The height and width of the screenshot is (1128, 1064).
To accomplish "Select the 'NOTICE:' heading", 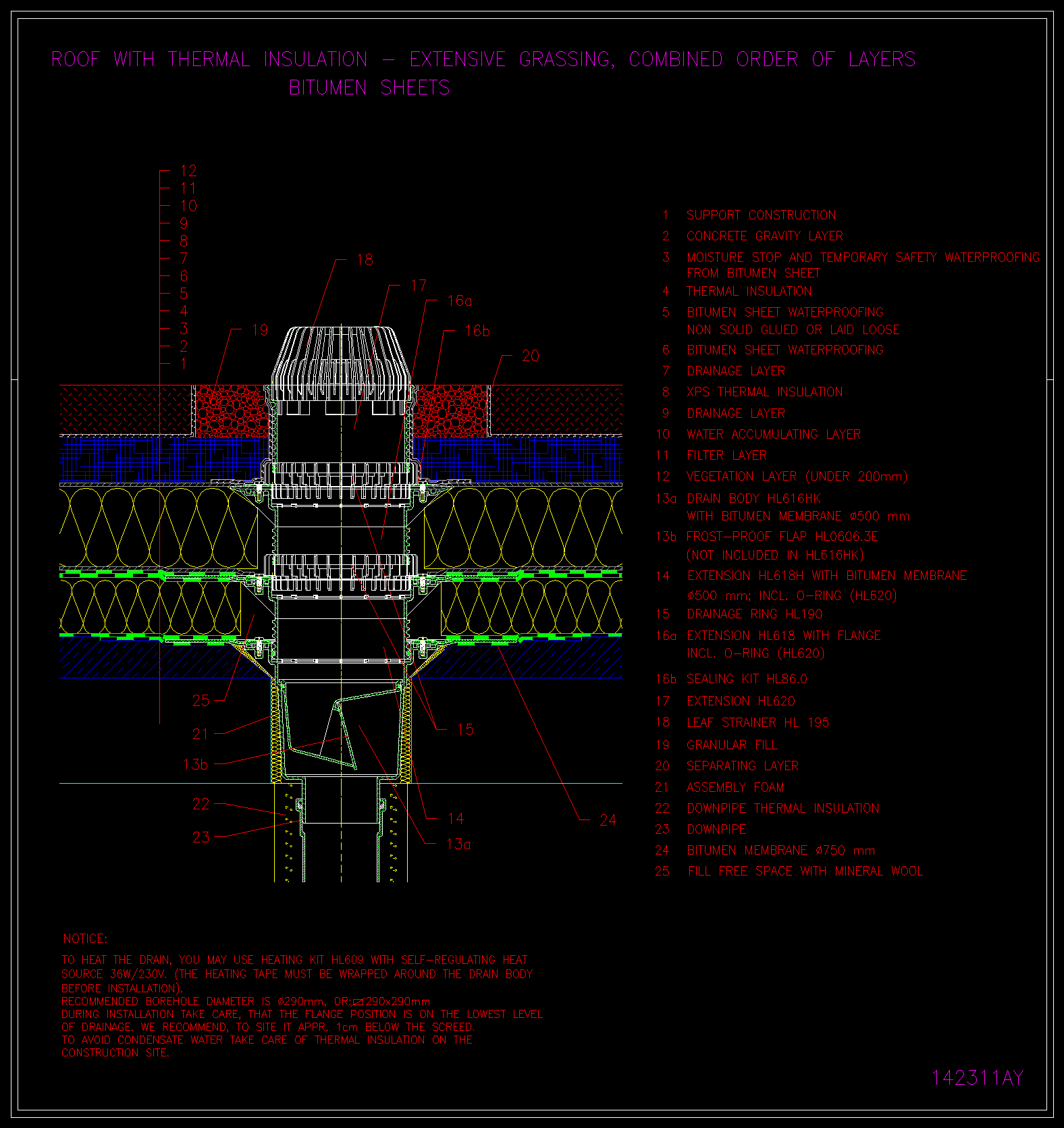I will pos(85,939).
